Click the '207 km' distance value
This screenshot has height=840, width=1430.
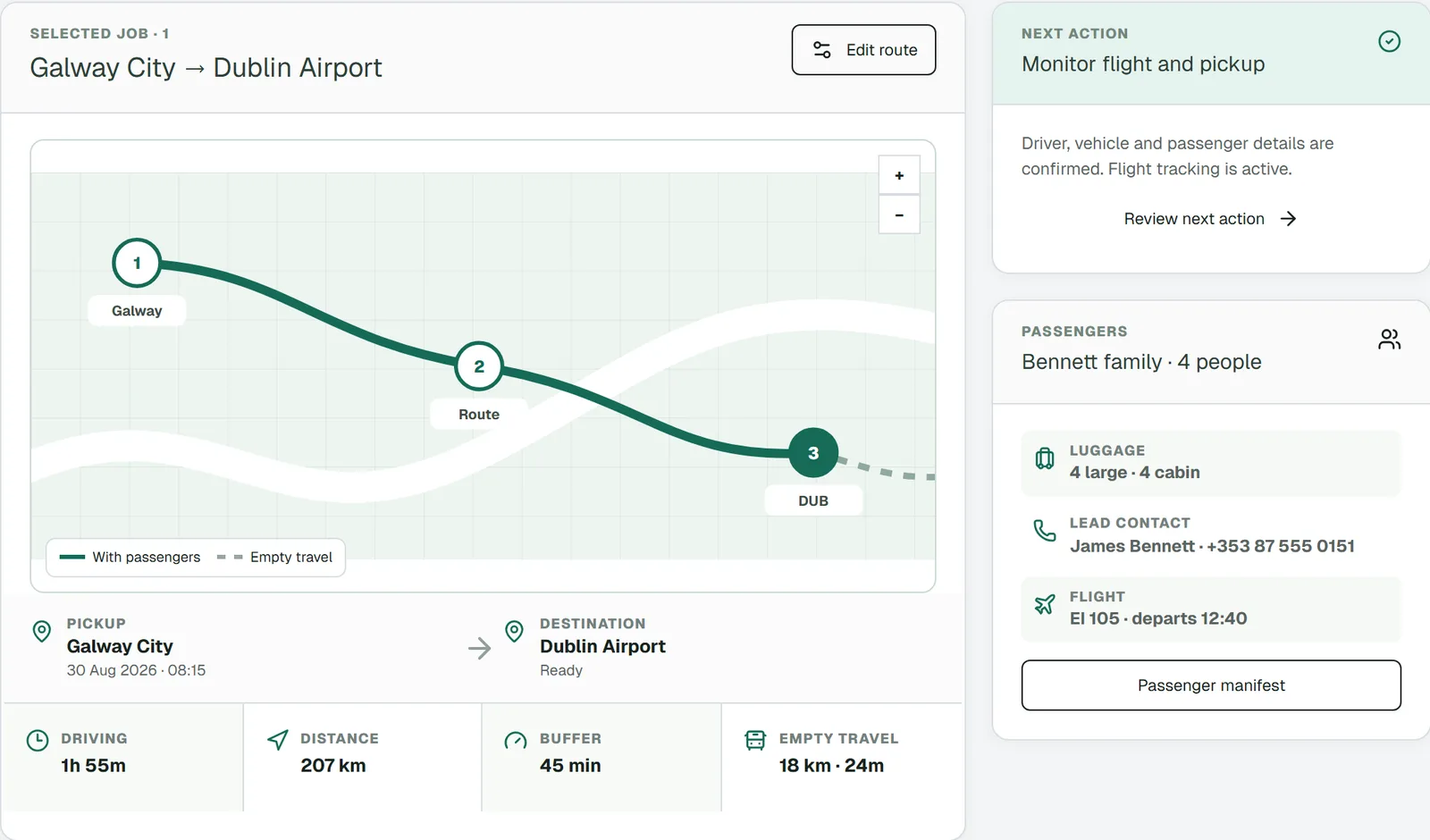[333, 766]
